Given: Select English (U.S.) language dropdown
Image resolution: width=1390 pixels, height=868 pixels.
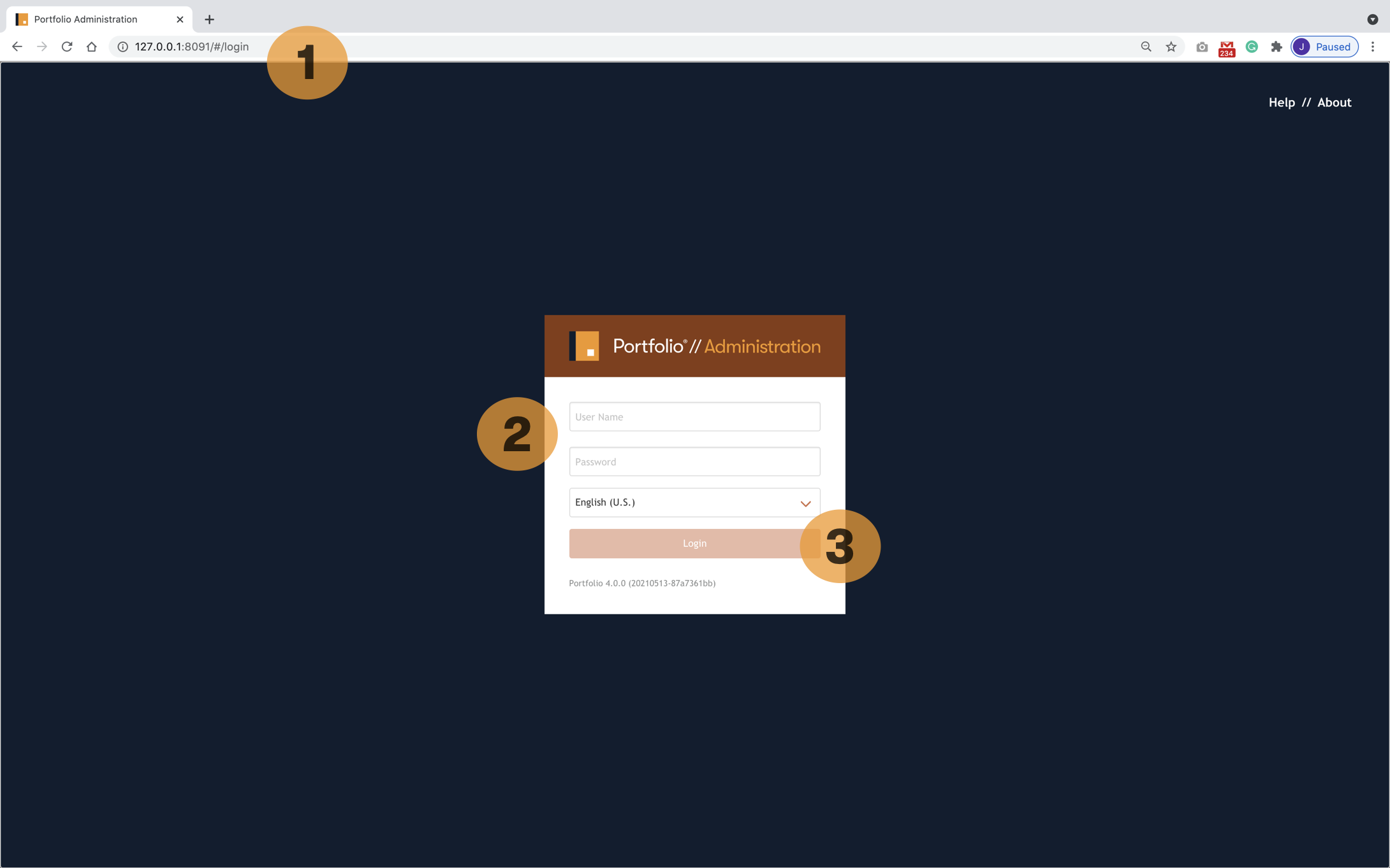Looking at the screenshot, I should click(x=694, y=502).
